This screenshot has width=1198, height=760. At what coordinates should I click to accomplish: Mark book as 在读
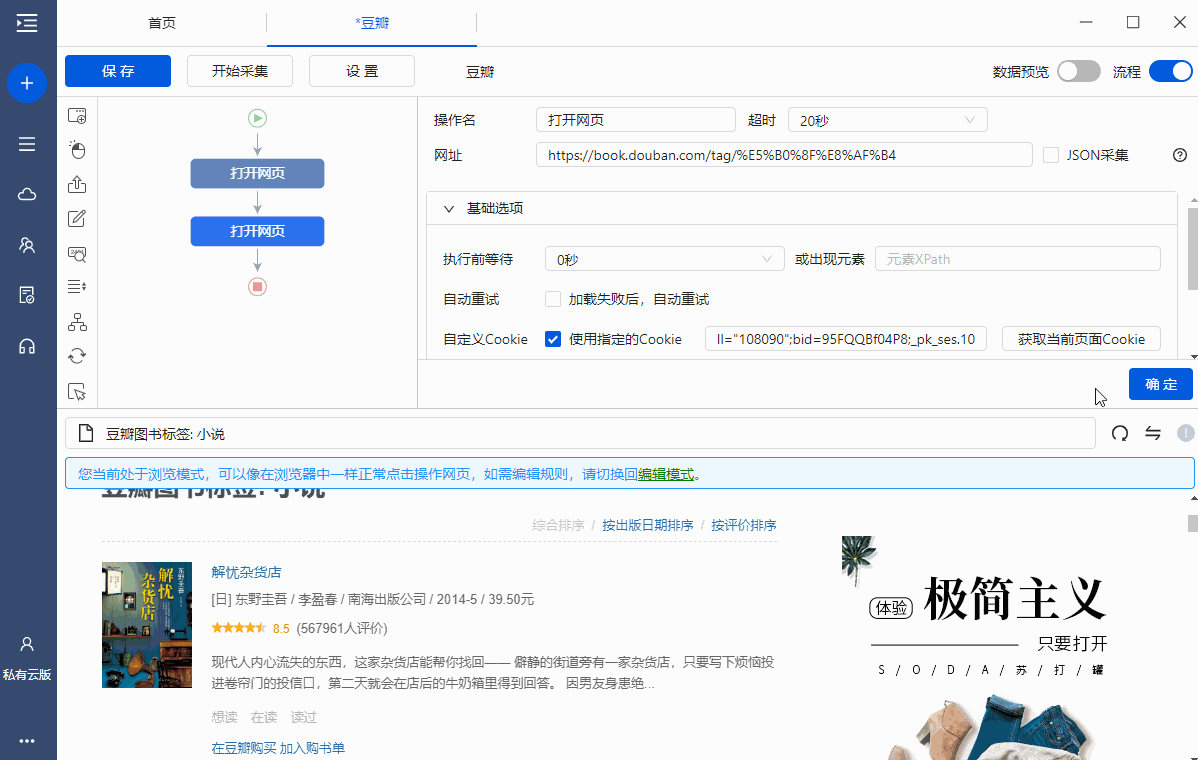click(x=264, y=717)
